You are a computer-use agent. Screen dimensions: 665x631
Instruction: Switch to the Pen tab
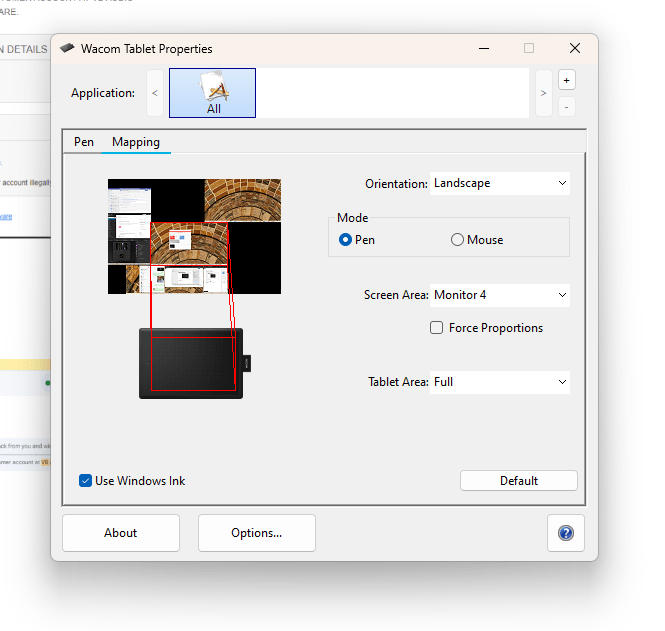coord(84,142)
